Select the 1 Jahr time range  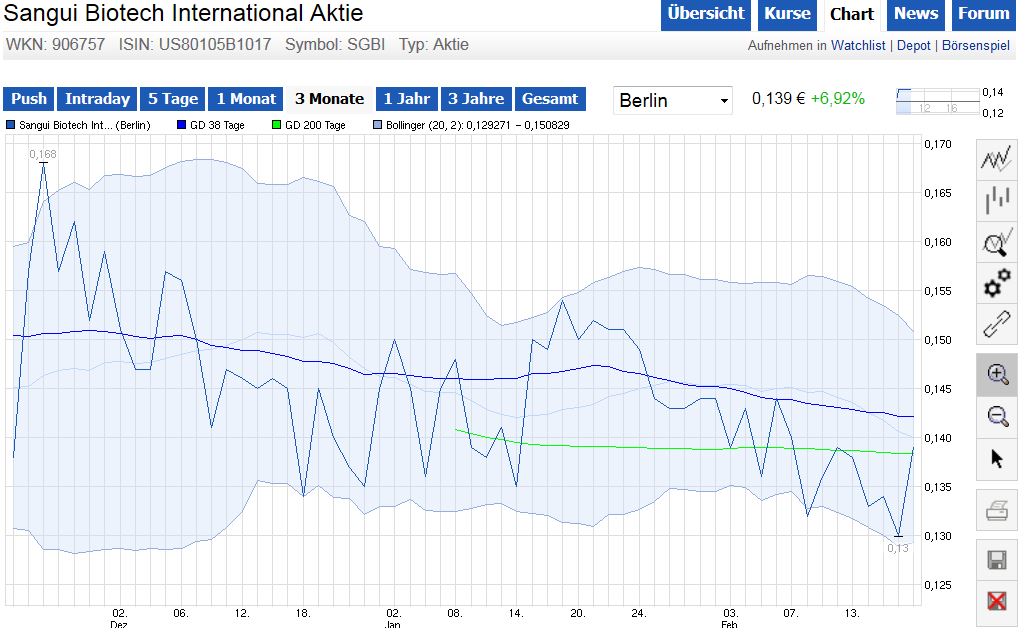(x=406, y=99)
